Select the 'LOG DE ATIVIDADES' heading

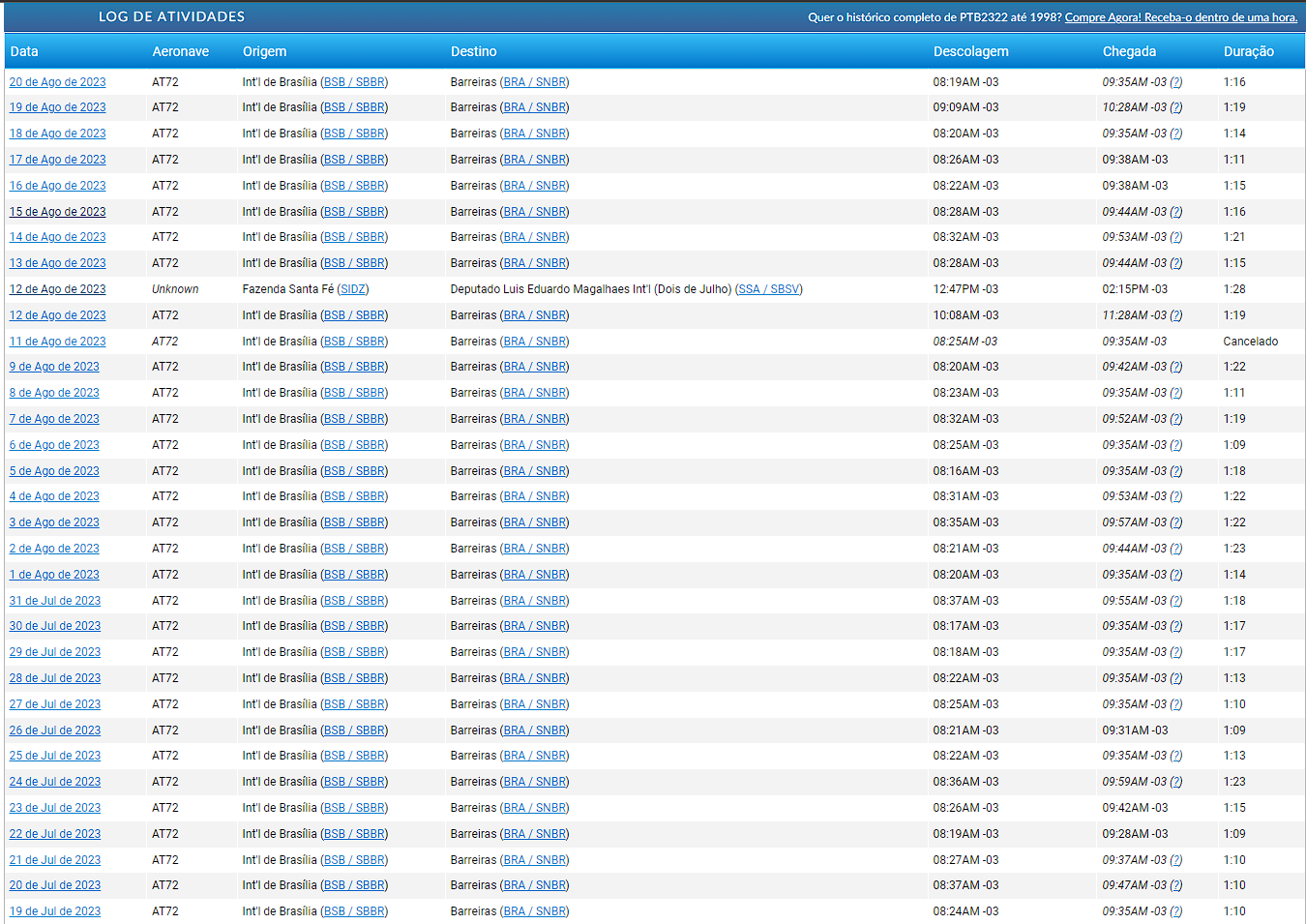[172, 16]
